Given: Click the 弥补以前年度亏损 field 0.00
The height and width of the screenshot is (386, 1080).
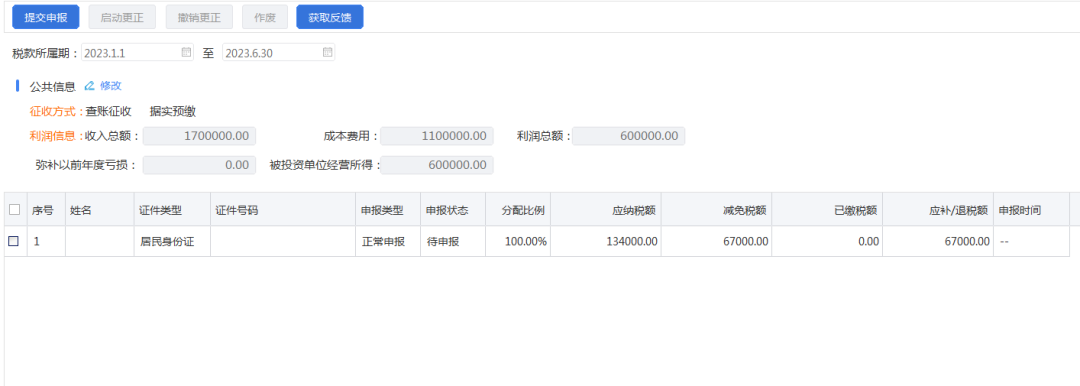Looking at the screenshot, I should point(199,165).
